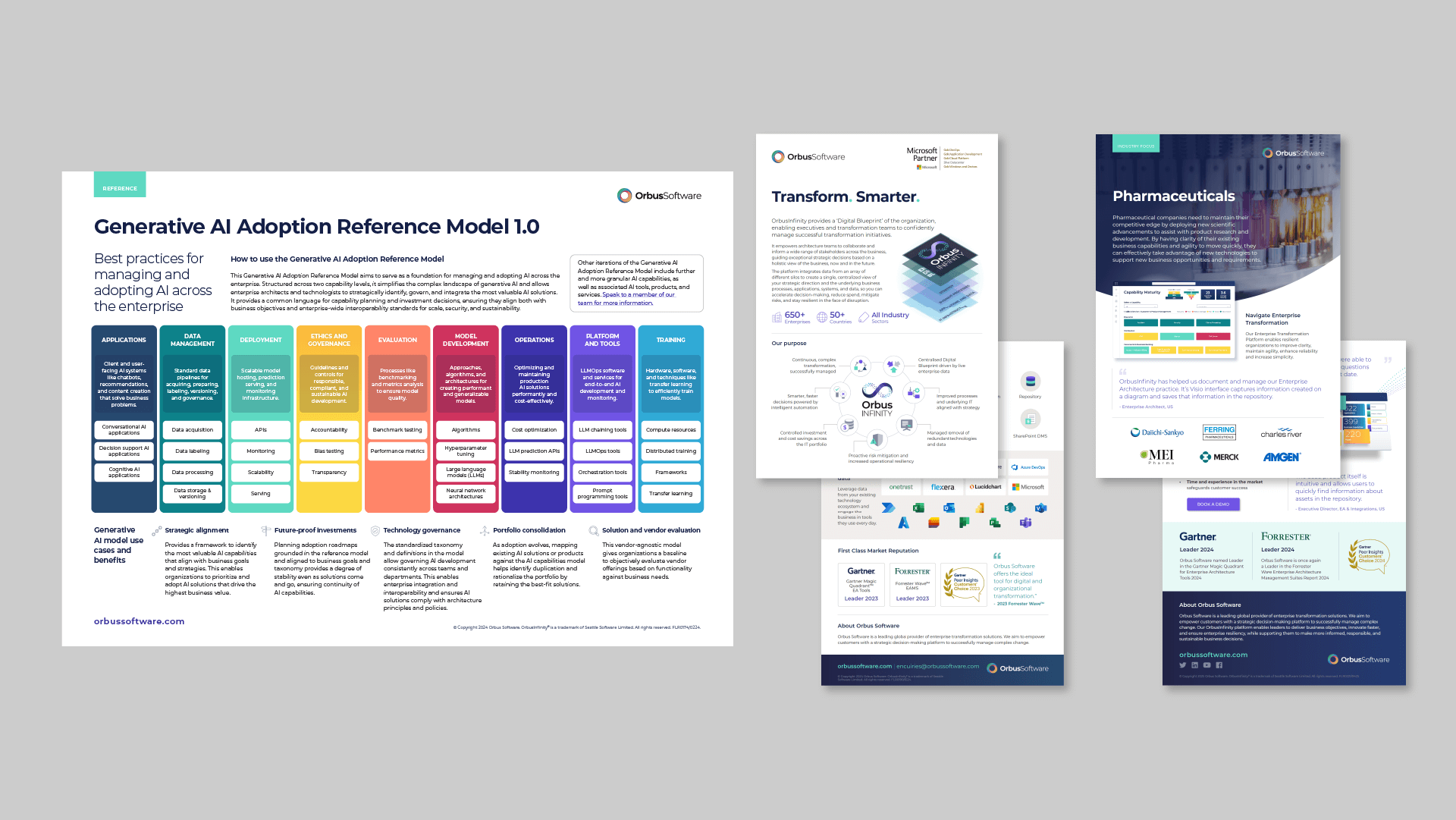Image resolution: width=1456 pixels, height=820 pixels.
Task: Select the PLATFORM AND TOOLS column header
Action: click(603, 340)
